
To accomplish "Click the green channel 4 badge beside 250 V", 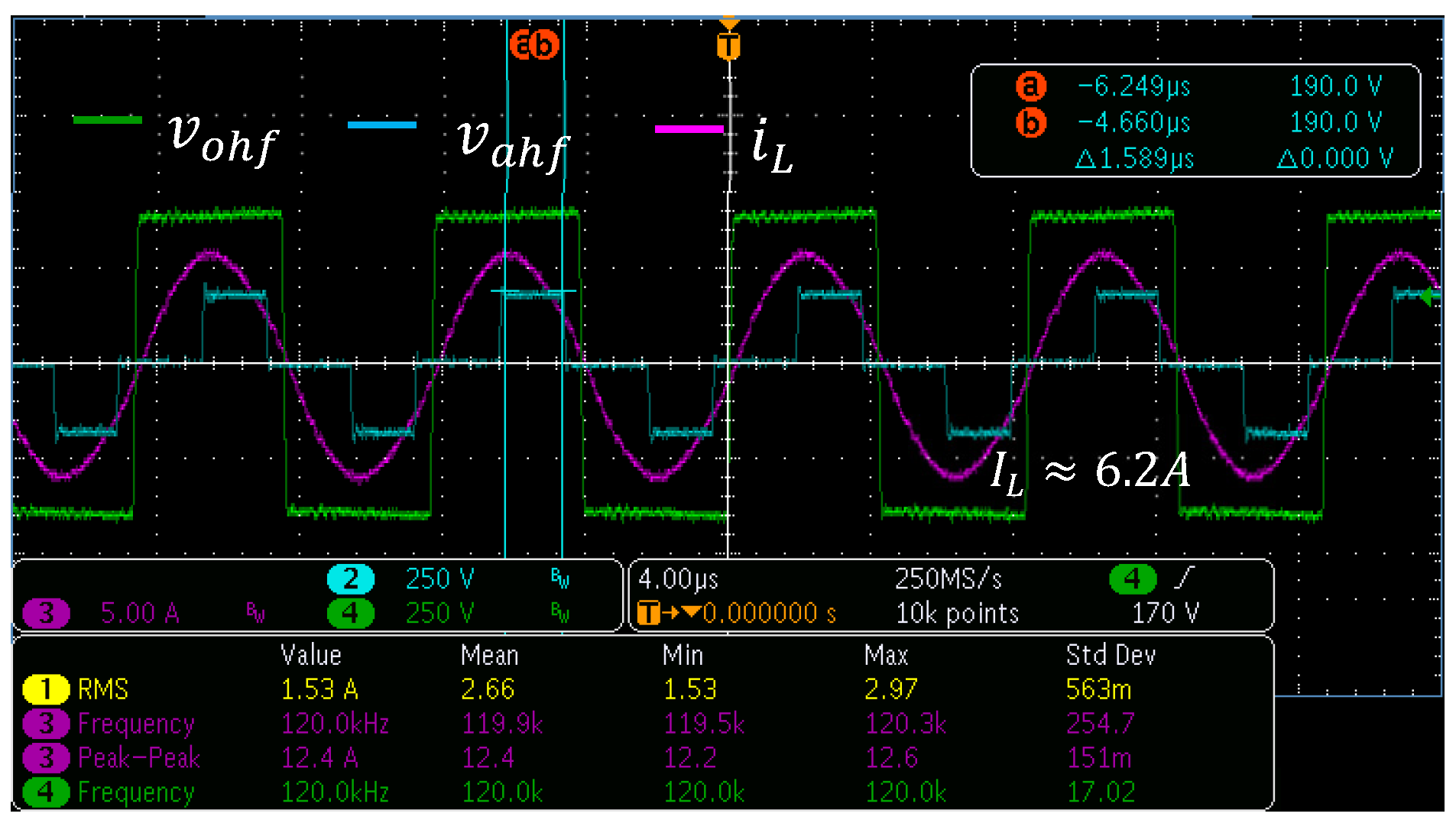I will (350, 613).
